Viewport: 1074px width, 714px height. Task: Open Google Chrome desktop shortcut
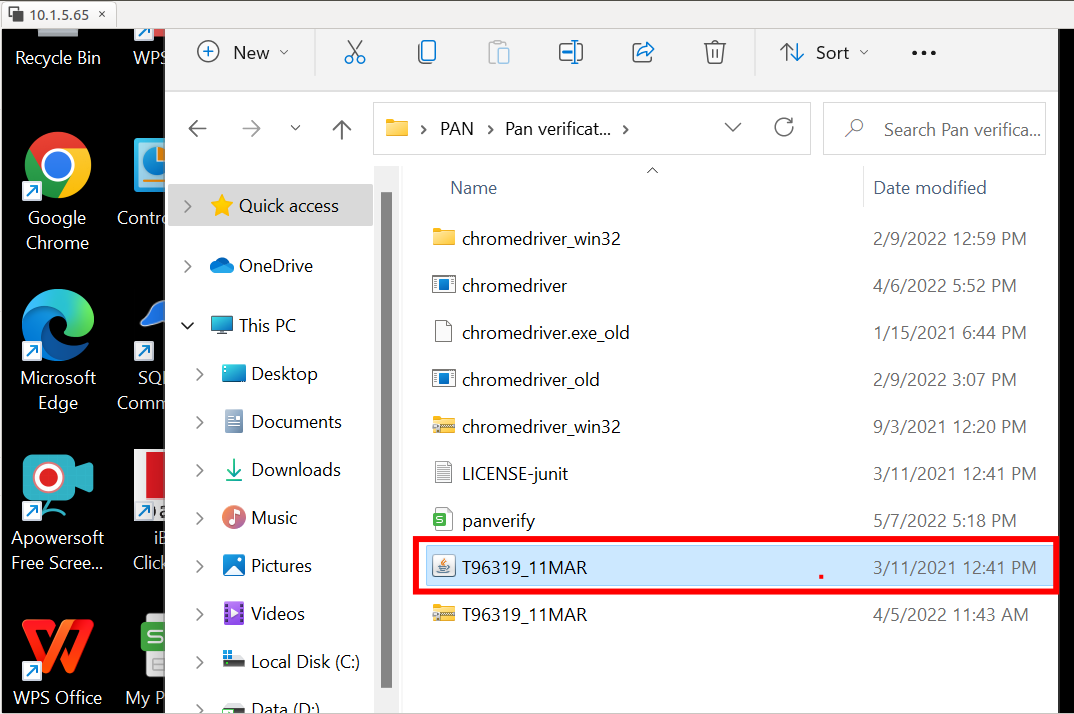pos(58,192)
